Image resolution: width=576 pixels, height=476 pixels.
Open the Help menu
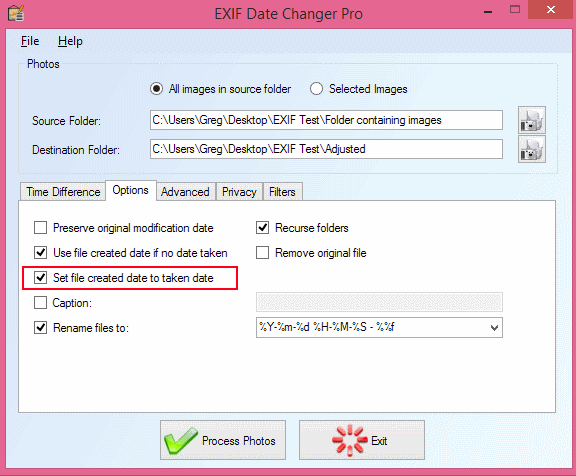(70, 41)
